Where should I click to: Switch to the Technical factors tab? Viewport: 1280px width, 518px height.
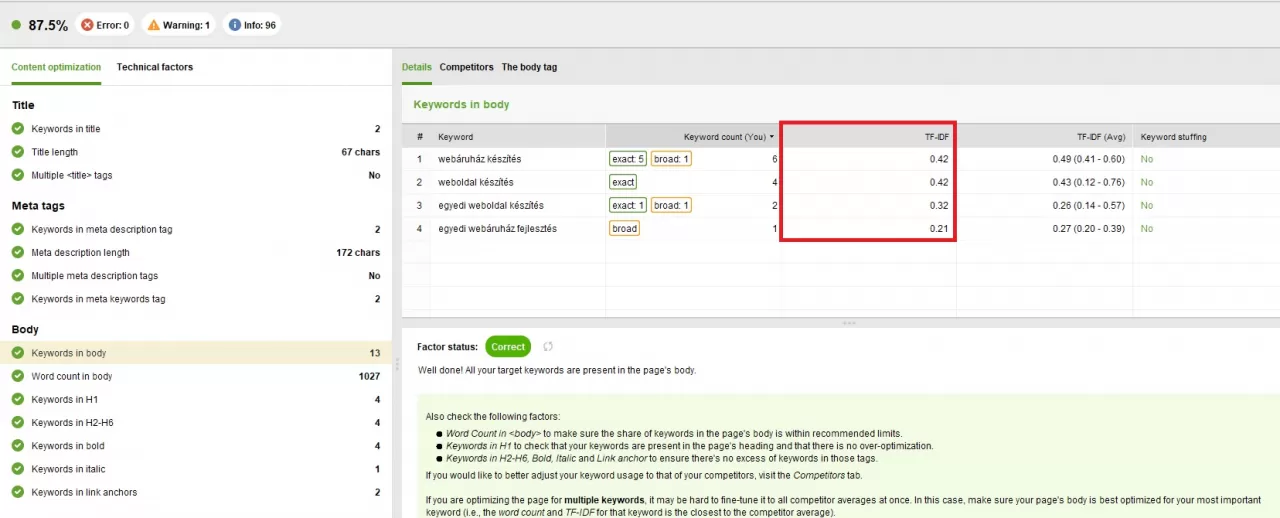tap(155, 67)
